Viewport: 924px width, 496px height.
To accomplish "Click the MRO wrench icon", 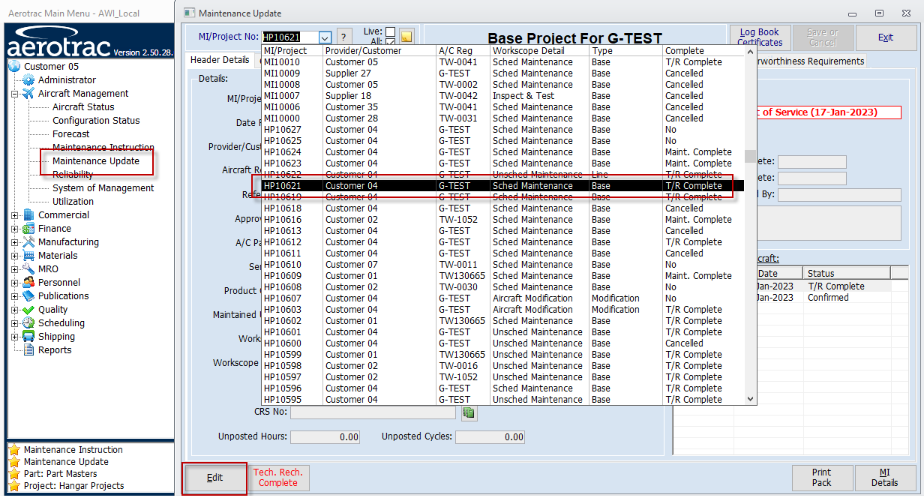I will click(x=28, y=269).
